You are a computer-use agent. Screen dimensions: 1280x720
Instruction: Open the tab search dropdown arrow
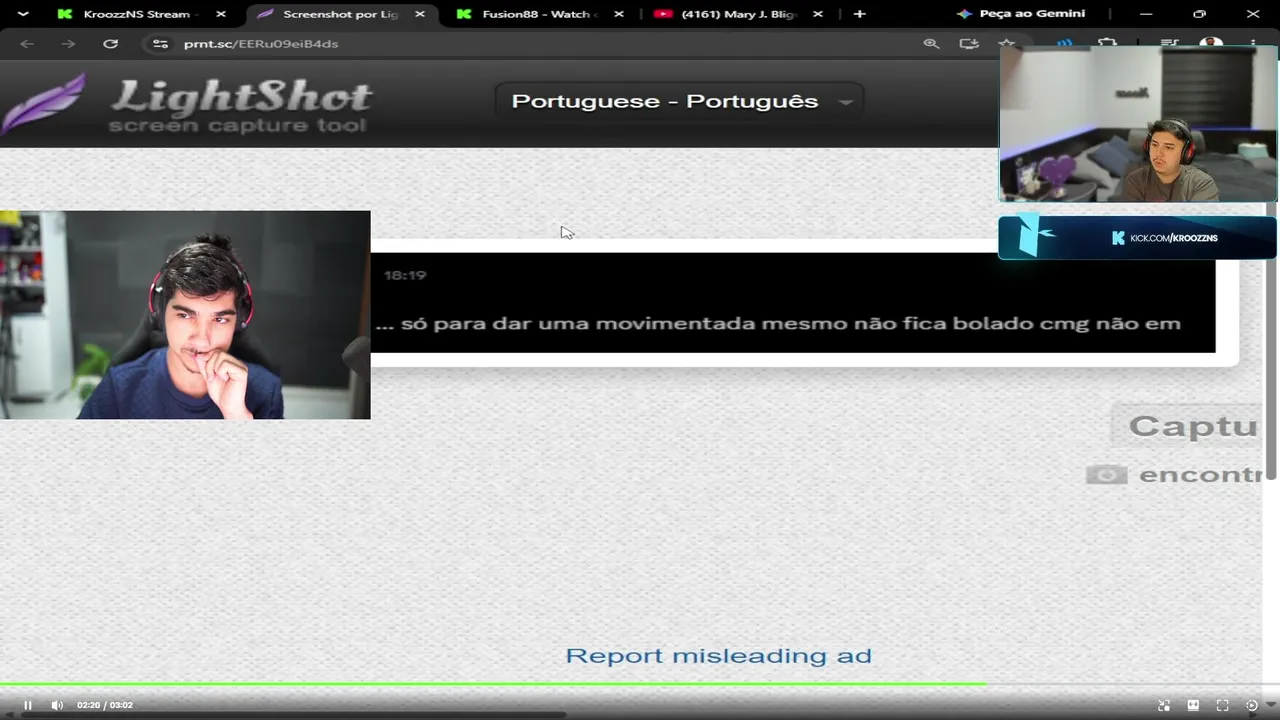[23, 14]
